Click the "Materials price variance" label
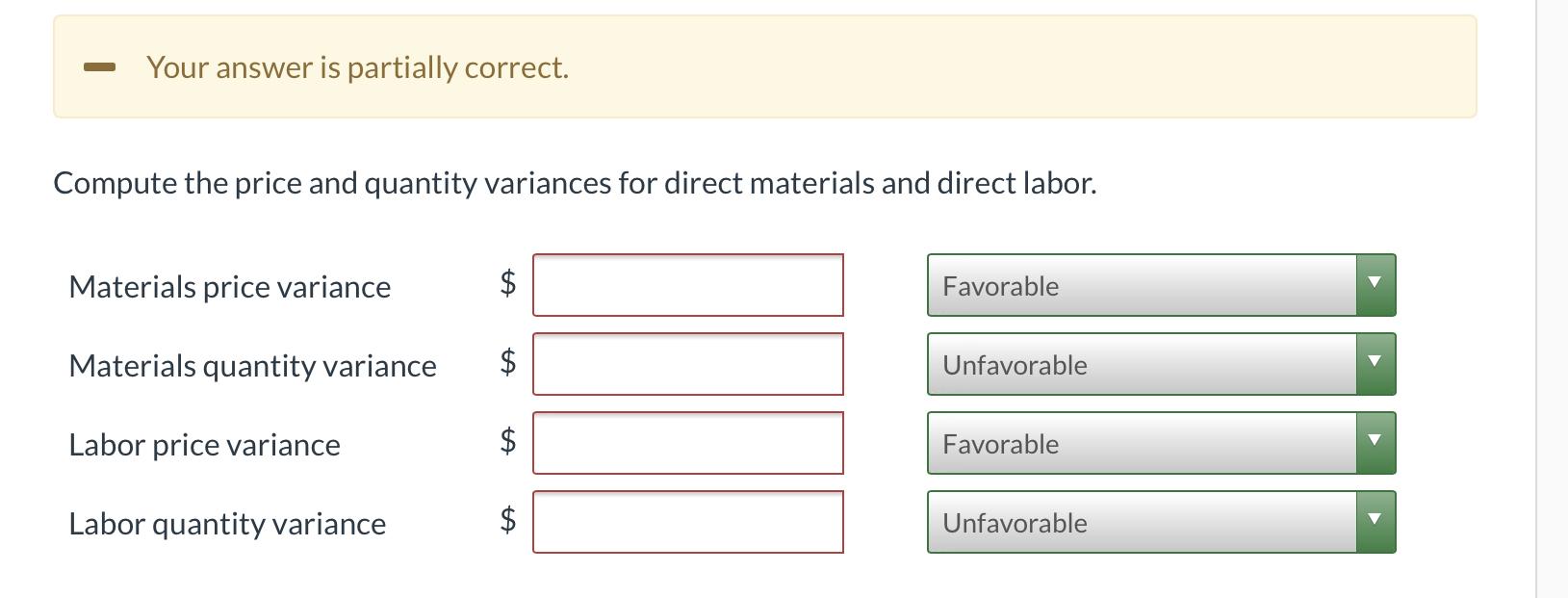The height and width of the screenshot is (598, 1568). click(230, 287)
